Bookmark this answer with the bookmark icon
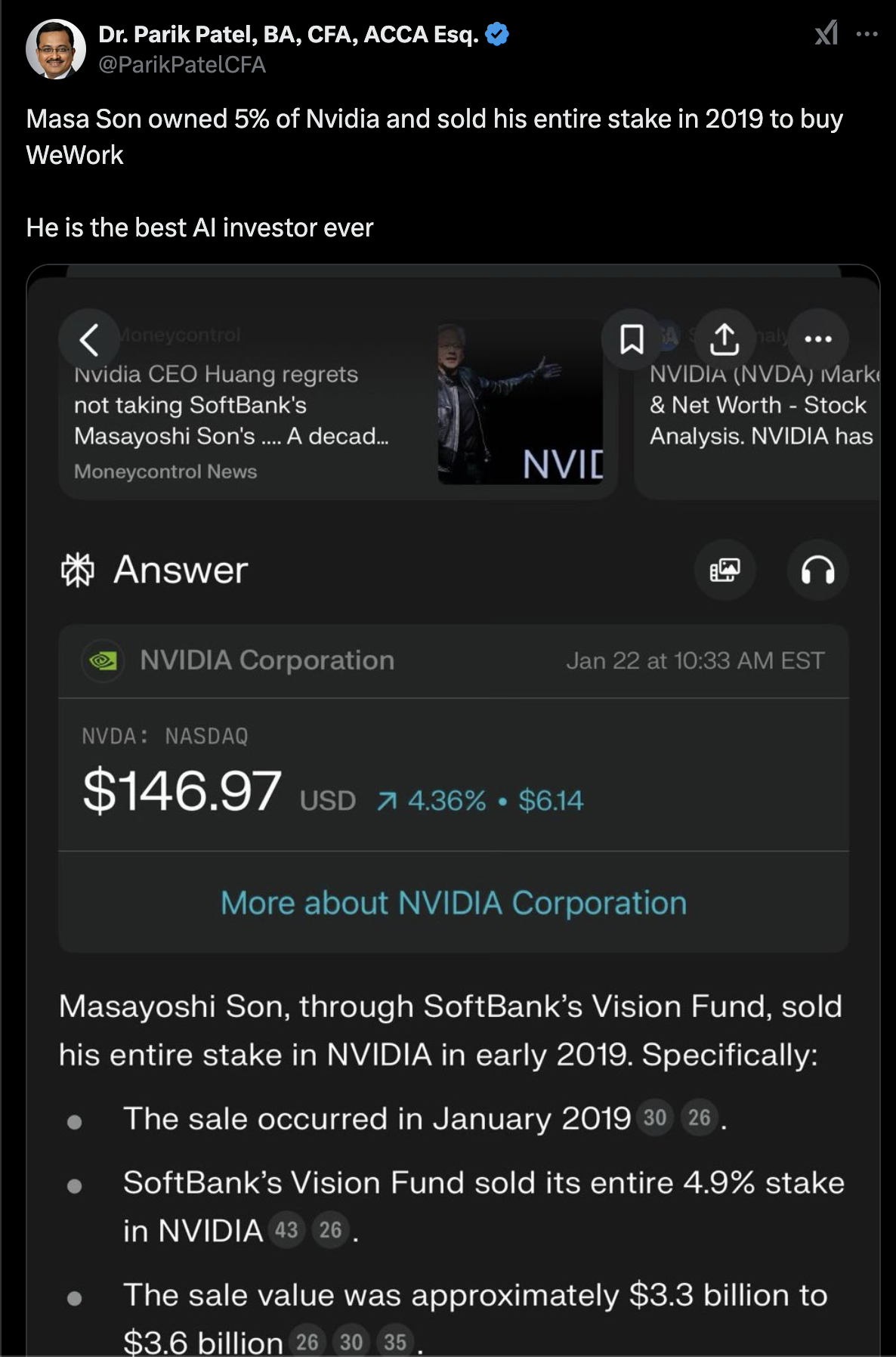 (x=632, y=339)
